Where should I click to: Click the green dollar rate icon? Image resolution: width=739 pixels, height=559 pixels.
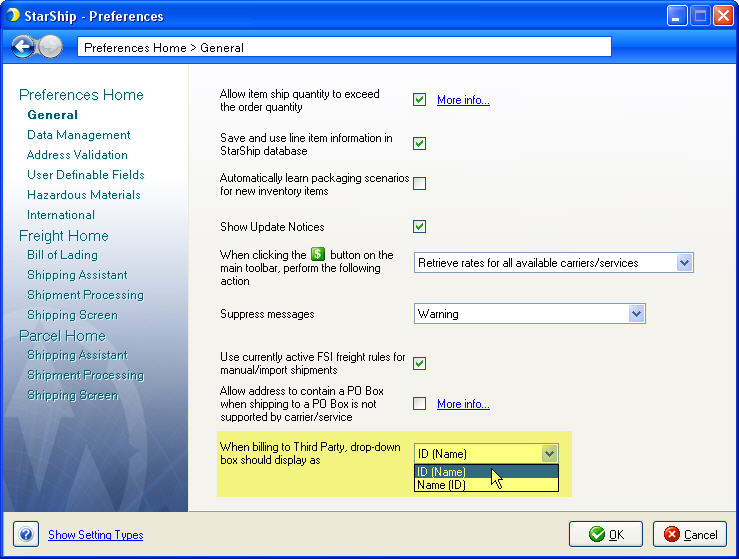tap(318, 254)
